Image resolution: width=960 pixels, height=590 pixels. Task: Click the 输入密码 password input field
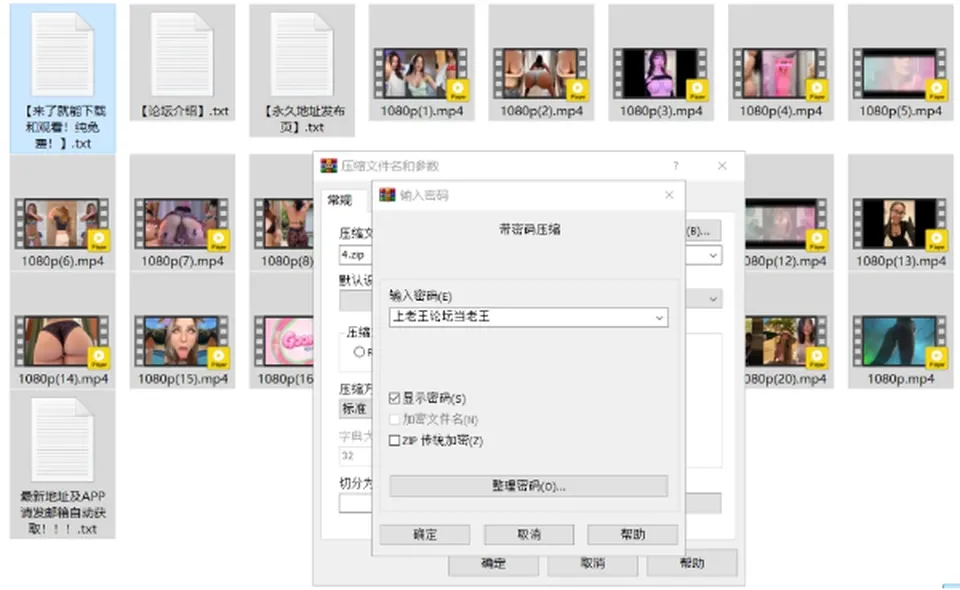(x=521, y=317)
